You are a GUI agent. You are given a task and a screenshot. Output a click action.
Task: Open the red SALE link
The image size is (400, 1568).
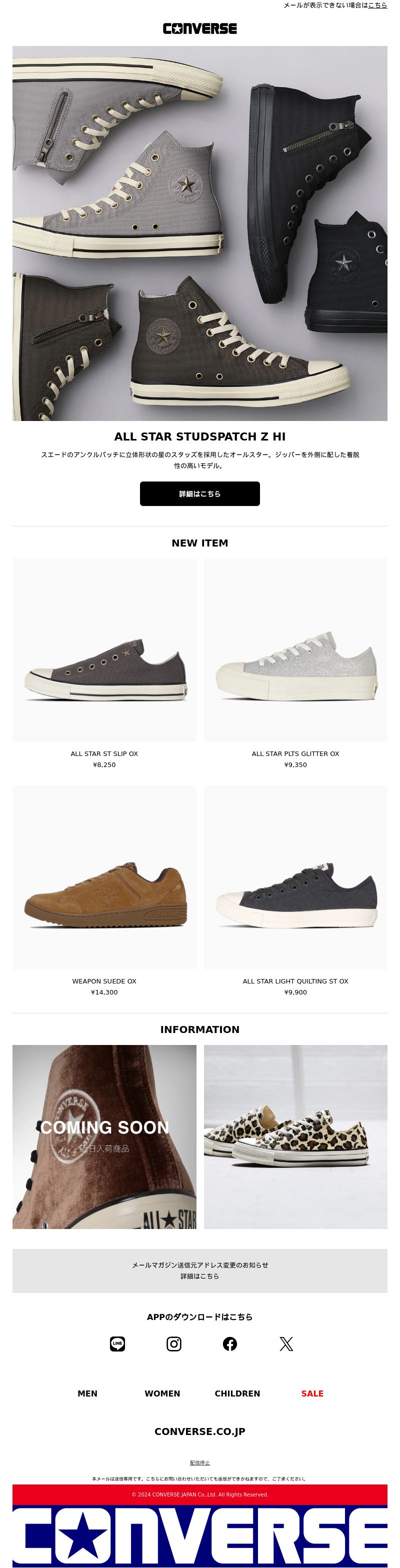[312, 1393]
